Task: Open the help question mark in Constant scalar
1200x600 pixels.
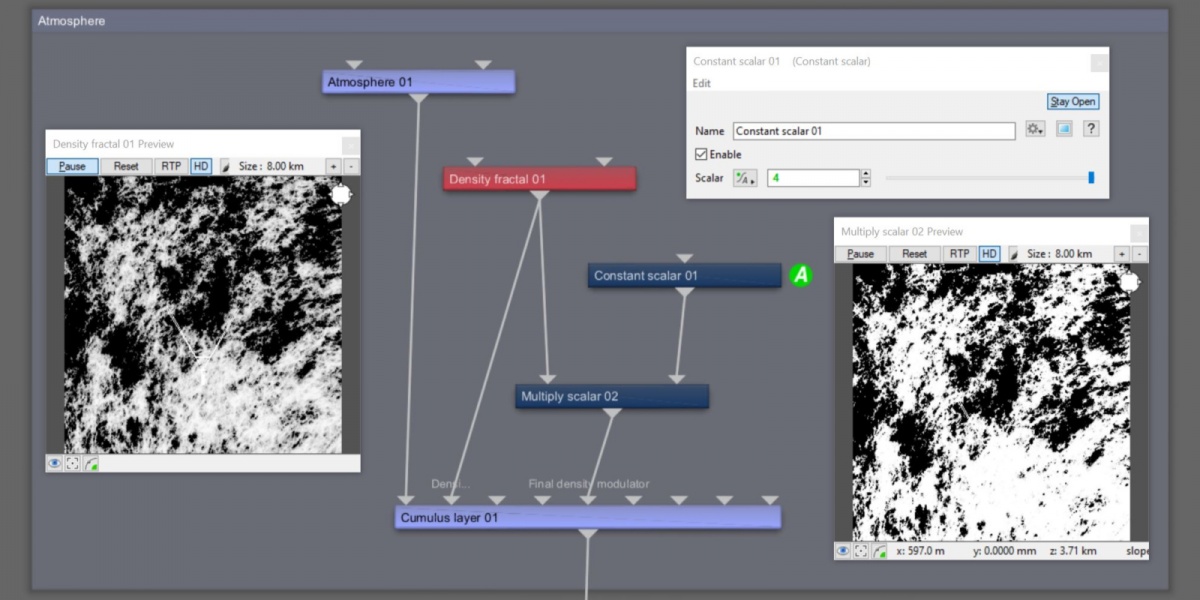Action: pos(1091,130)
